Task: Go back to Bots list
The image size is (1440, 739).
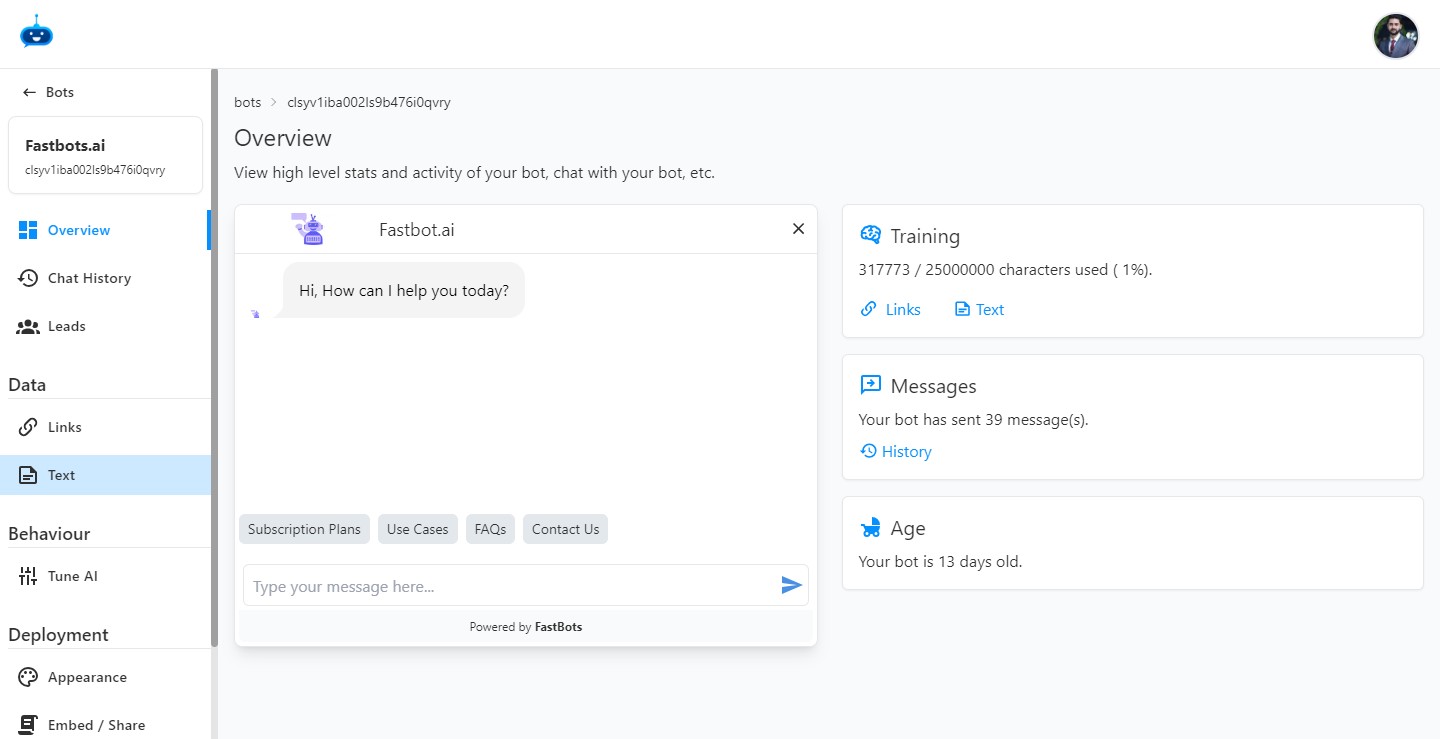Action: [x=48, y=92]
